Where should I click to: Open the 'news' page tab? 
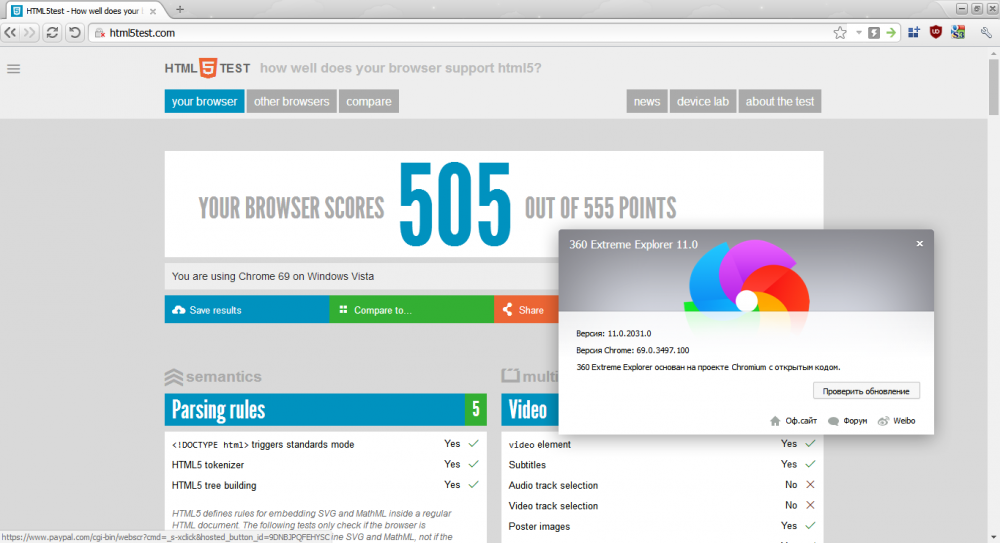coord(647,101)
